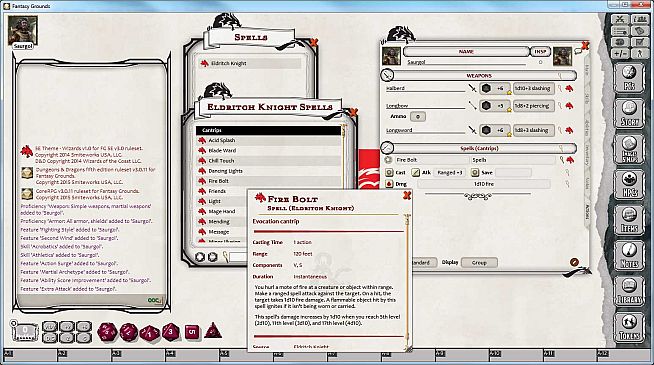
Task: Pick up the d8 die
Action: point(171,332)
